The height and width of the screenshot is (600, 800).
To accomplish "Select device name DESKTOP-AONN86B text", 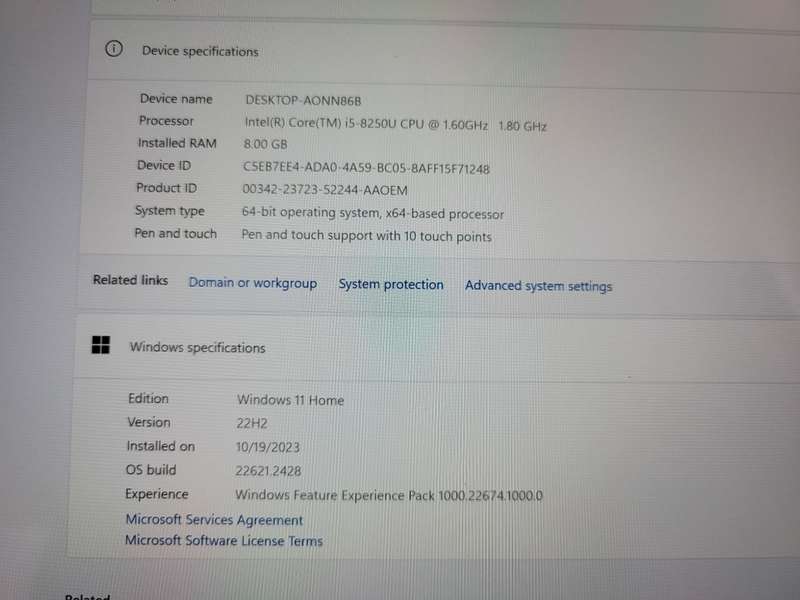I will pos(303,100).
